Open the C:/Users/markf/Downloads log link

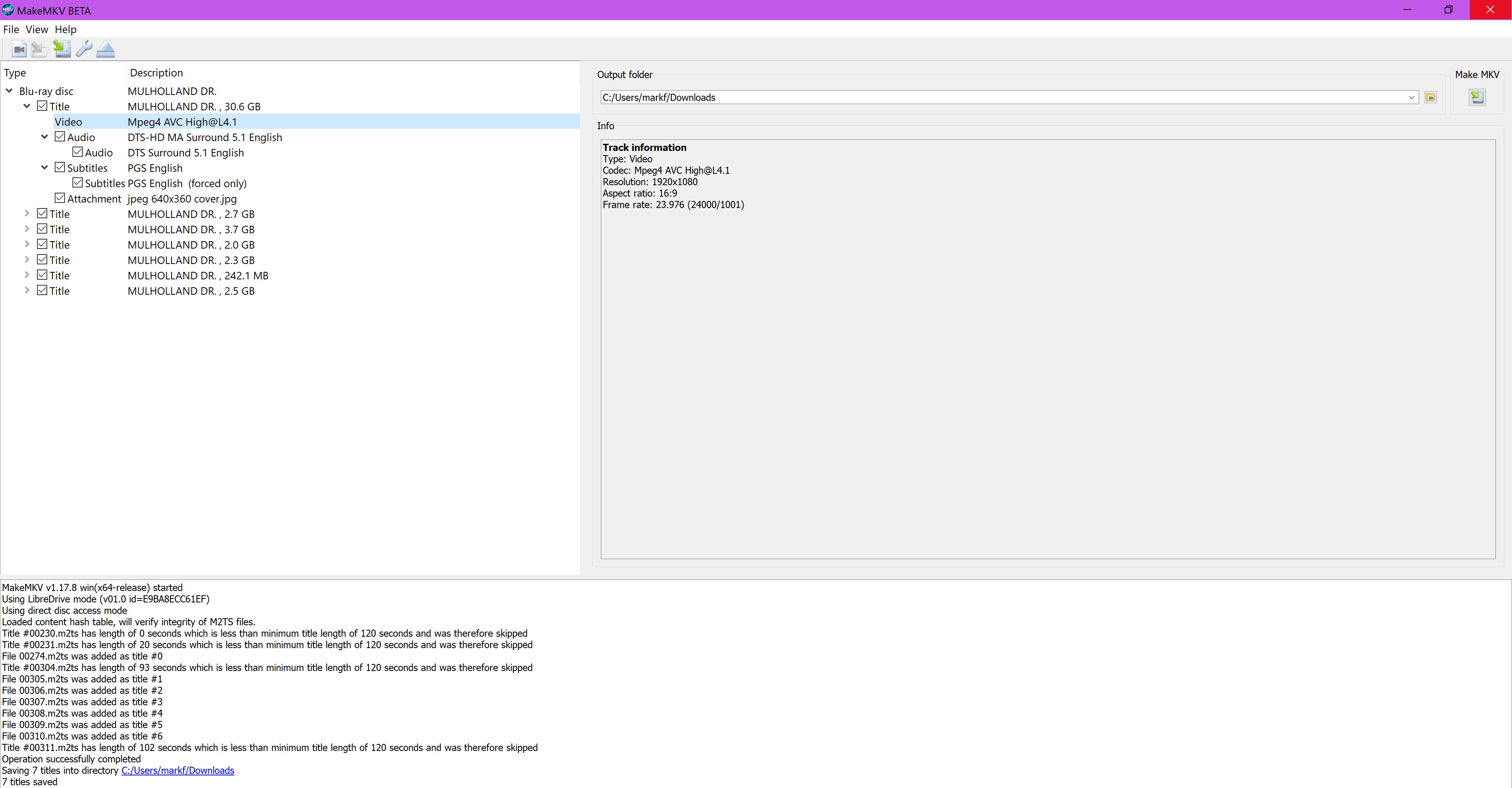click(178, 770)
